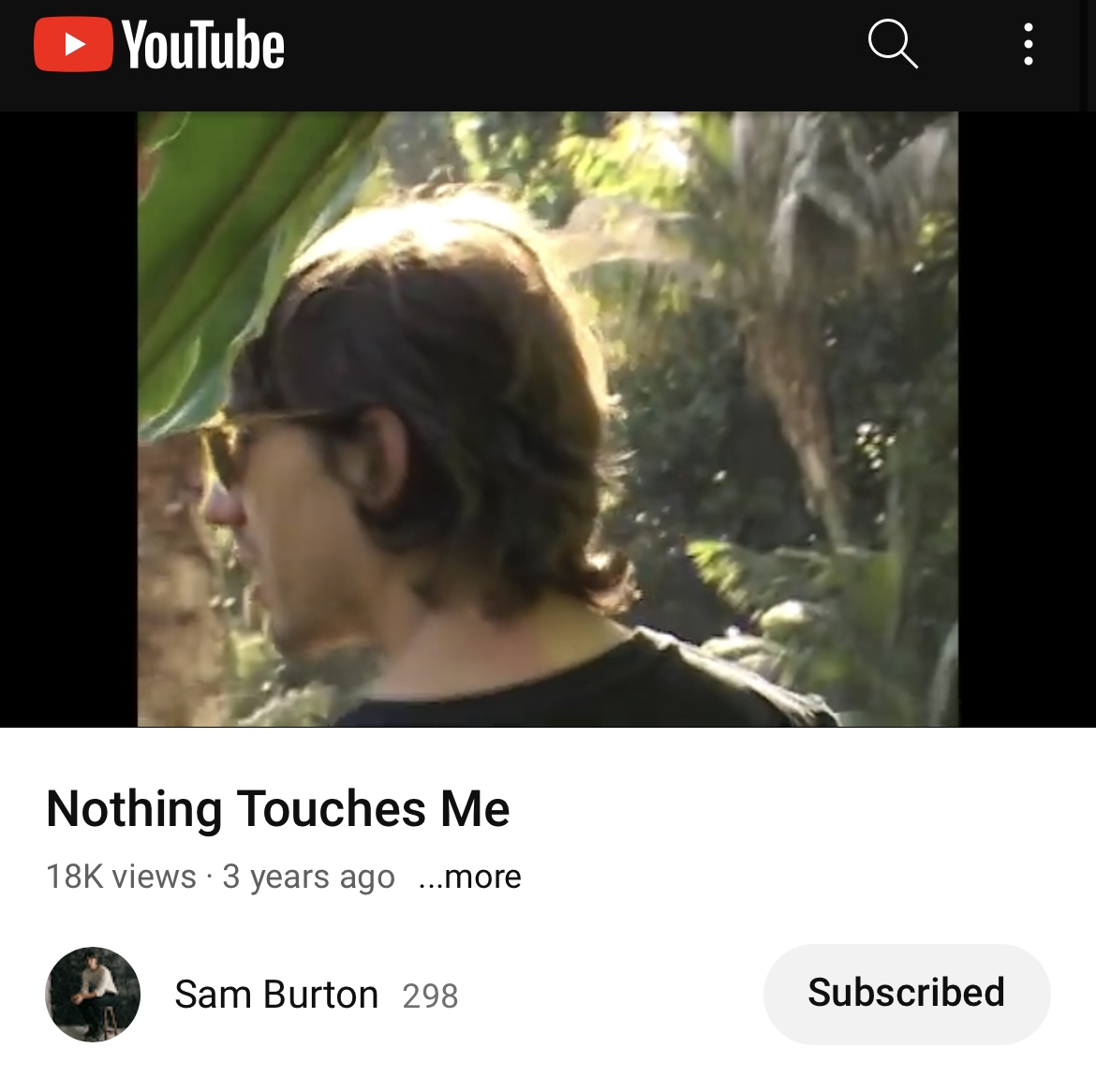Open Sam Burton's channel avatar
1096x1092 pixels.
point(93,995)
